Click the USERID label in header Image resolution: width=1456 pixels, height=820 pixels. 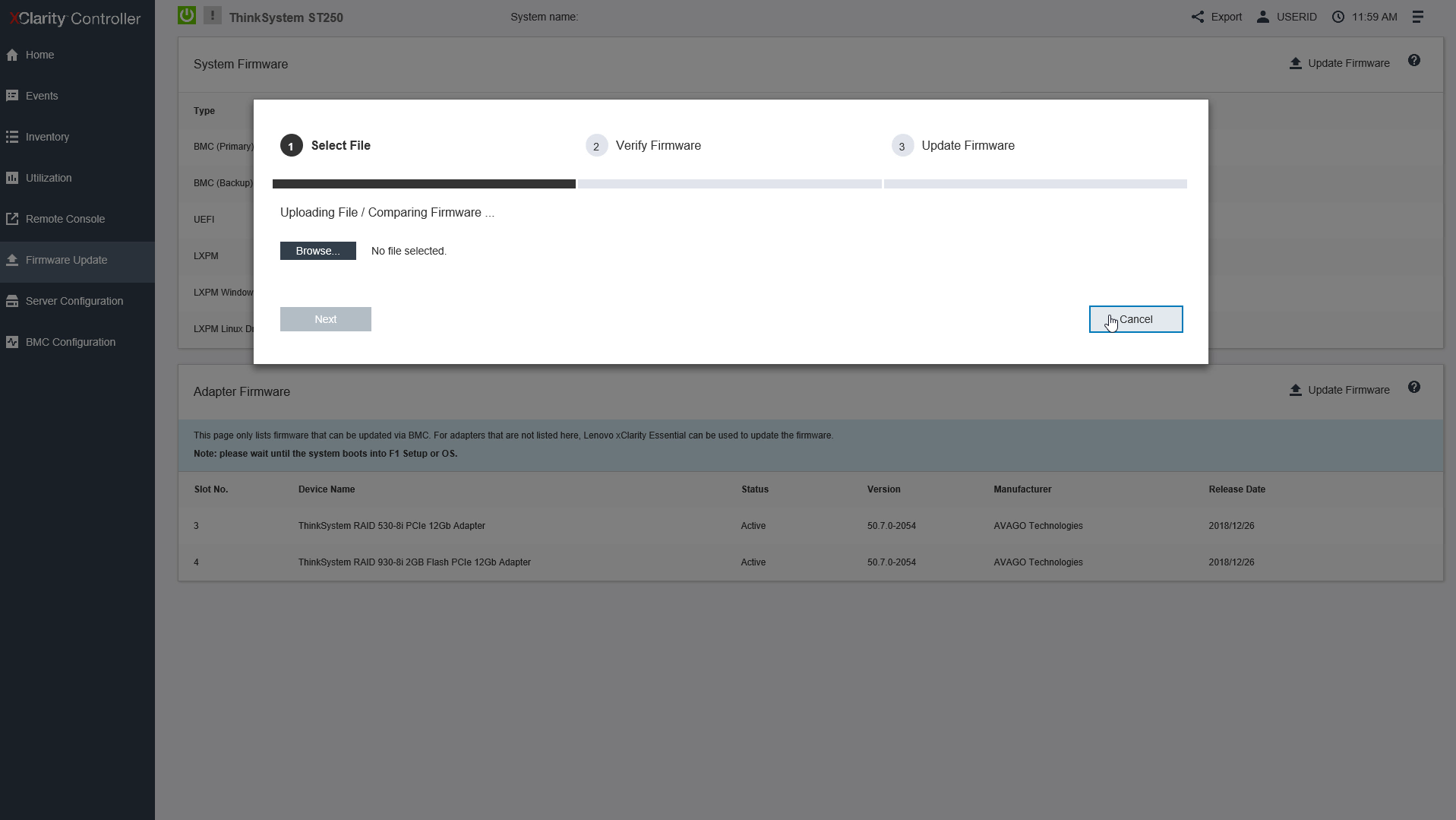[x=1297, y=17]
